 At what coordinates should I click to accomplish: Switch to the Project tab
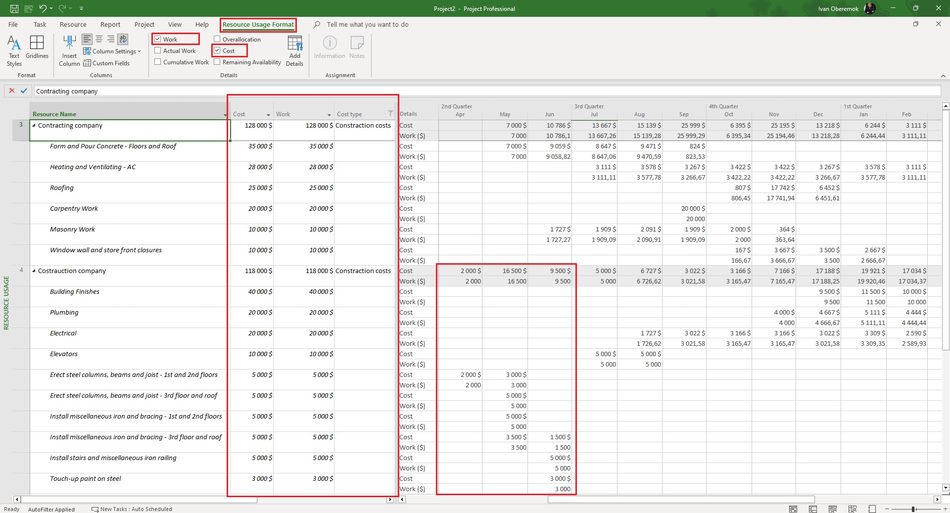point(144,24)
